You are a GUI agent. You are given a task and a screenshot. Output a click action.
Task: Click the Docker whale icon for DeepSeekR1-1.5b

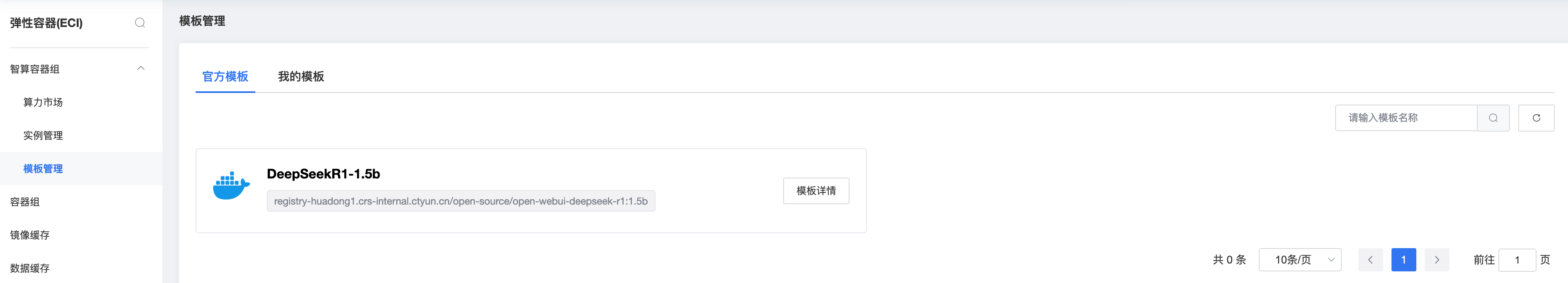(x=231, y=186)
